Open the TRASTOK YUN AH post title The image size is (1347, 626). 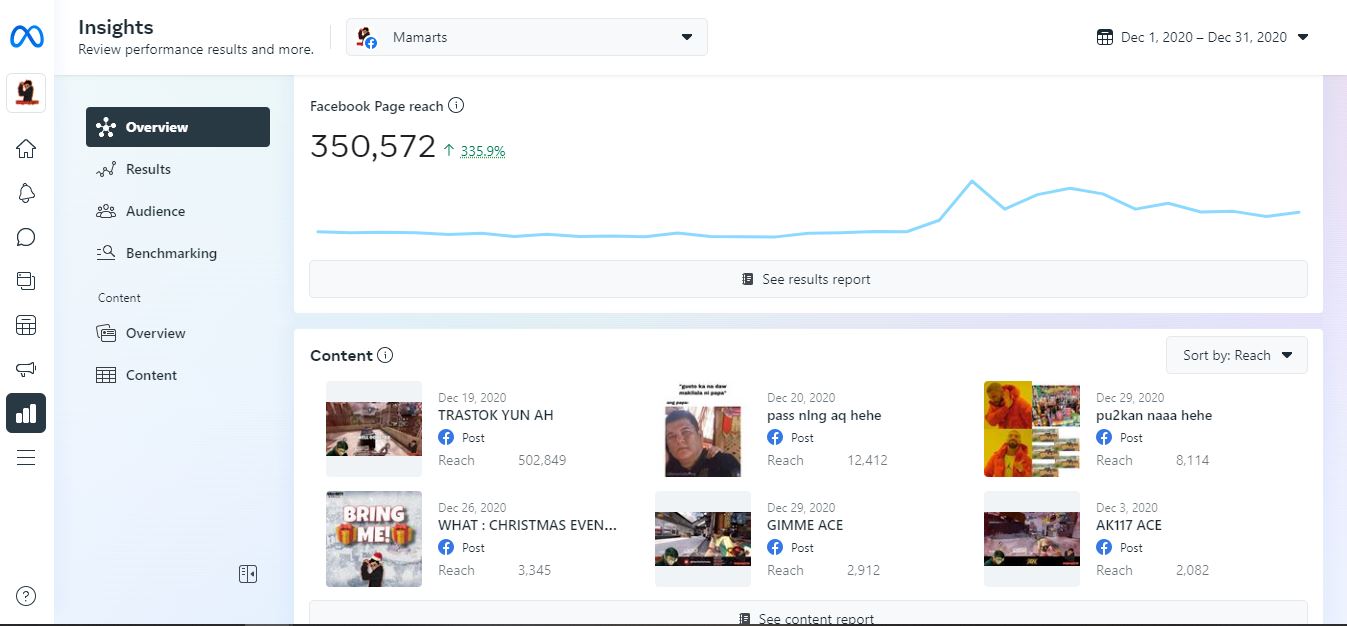click(495, 415)
